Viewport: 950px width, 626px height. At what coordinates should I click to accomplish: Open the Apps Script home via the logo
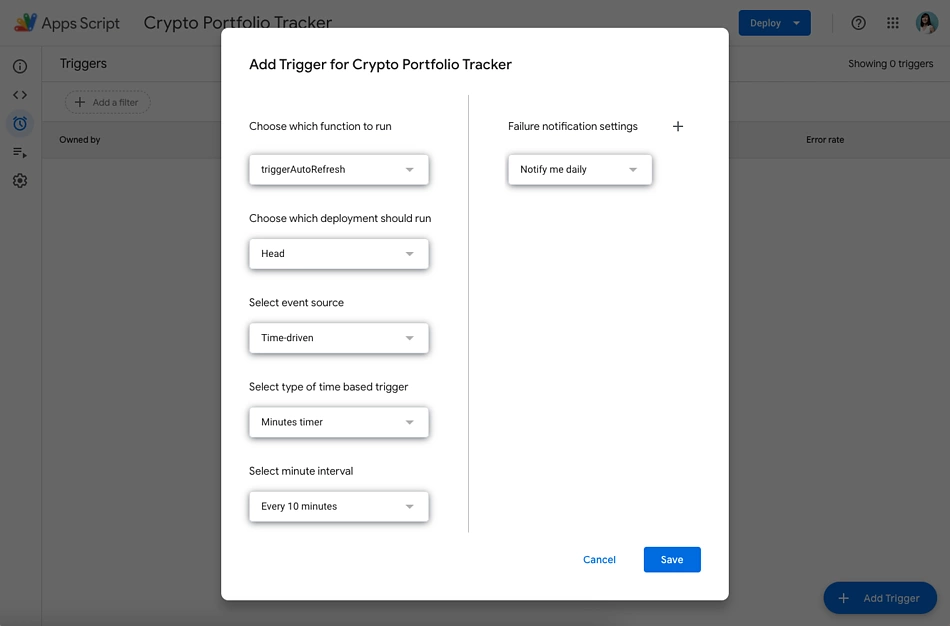pos(24,21)
